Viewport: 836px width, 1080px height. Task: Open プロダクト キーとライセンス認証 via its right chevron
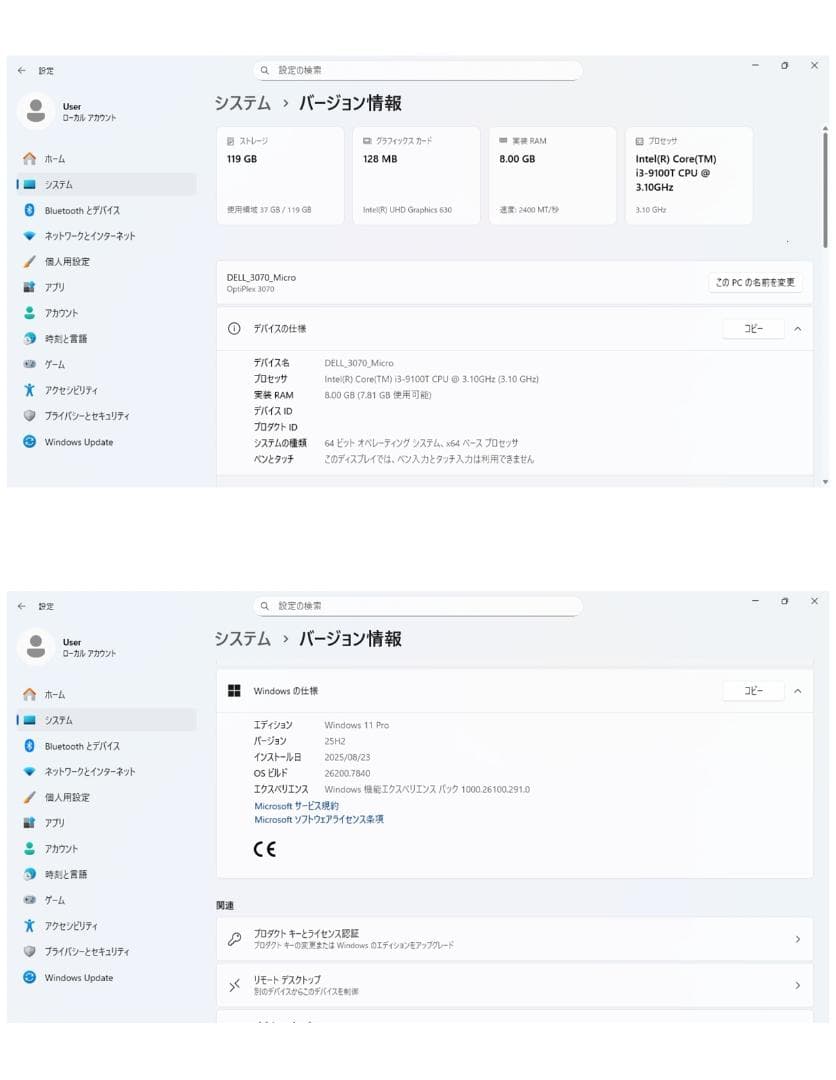coord(797,939)
